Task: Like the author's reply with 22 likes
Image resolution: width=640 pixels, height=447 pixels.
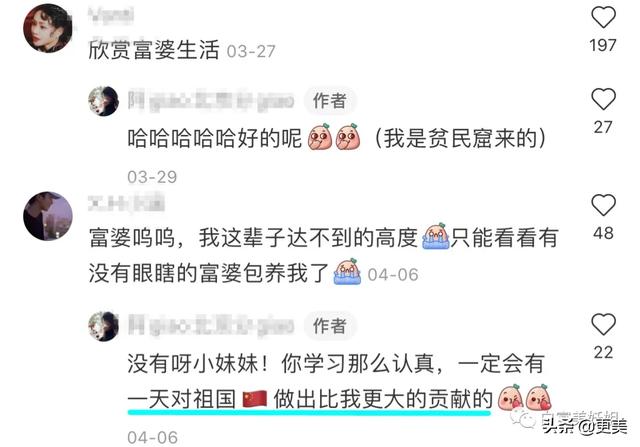Action: [603, 325]
